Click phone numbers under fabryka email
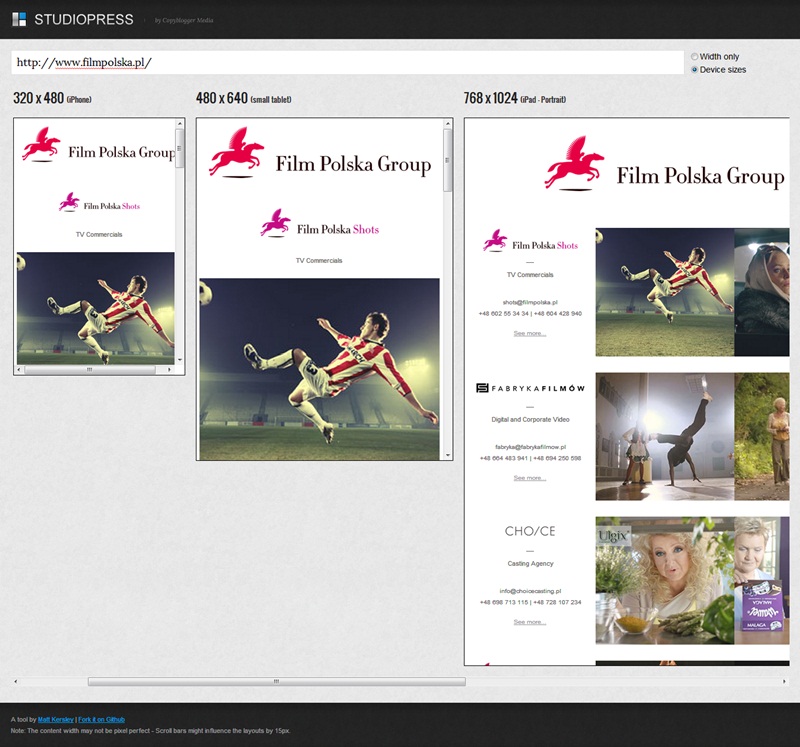 point(530,458)
